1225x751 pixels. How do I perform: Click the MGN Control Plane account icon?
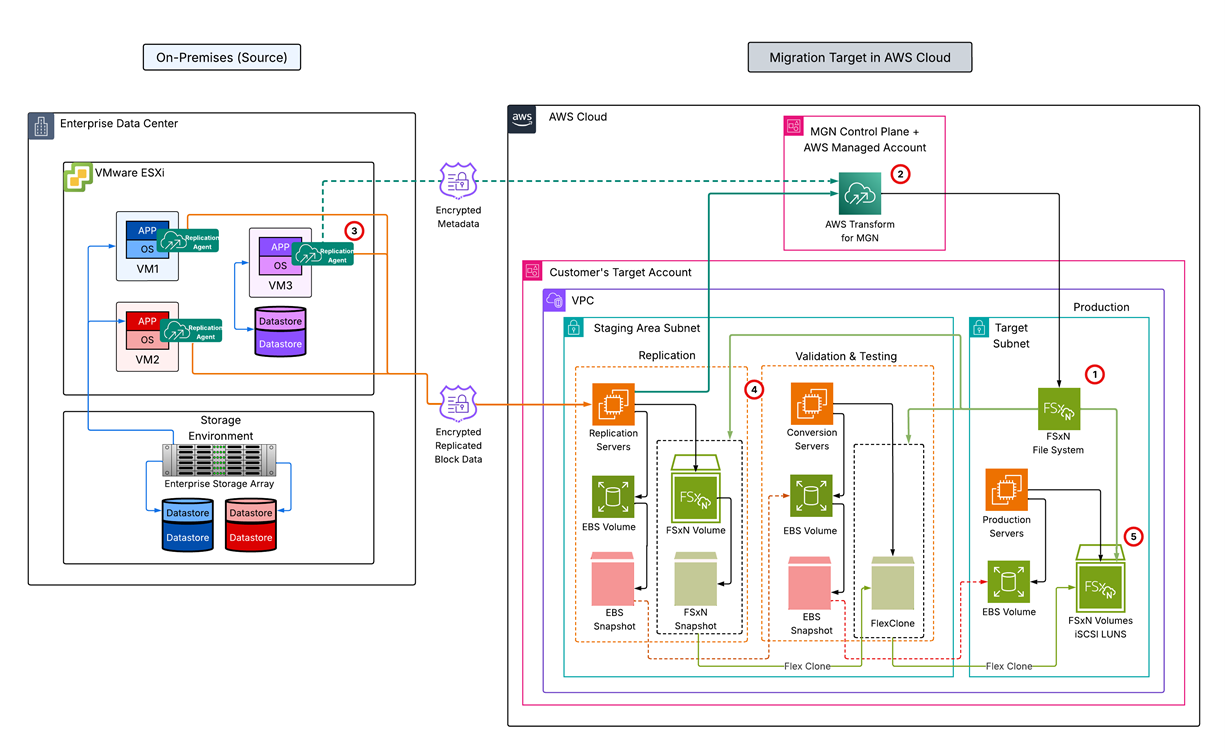point(794,127)
